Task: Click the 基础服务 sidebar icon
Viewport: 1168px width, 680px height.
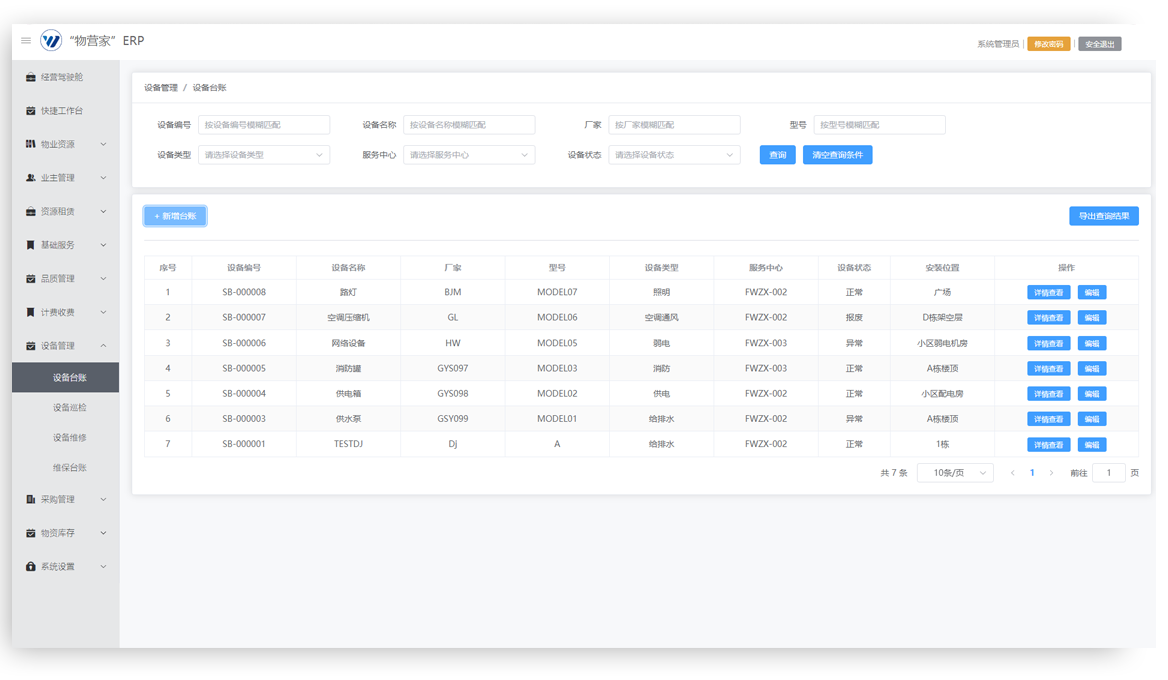Action: click(31, 245)
